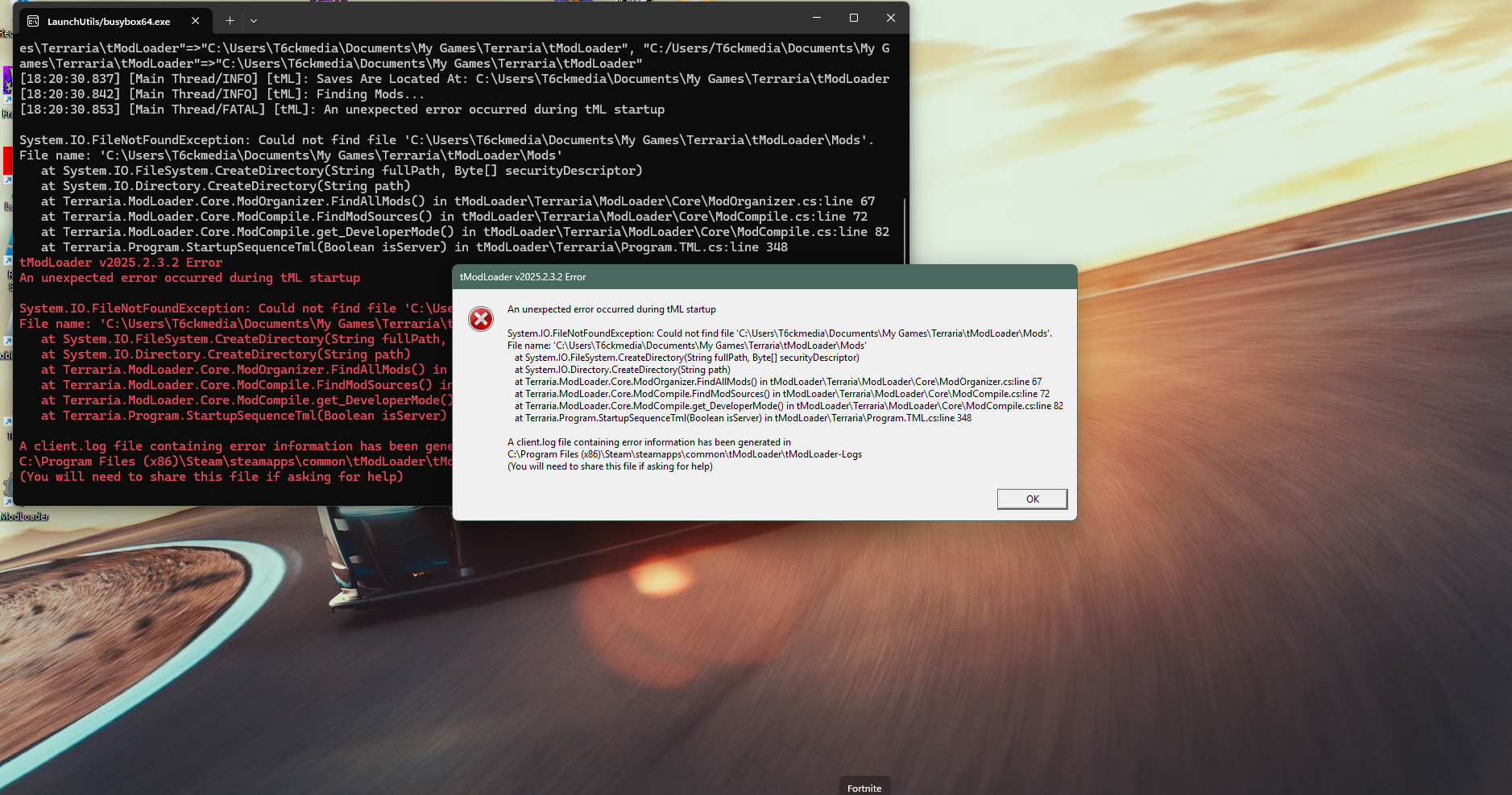
Task: Click the dialog's 'Program.TML.cs:line 348' stack line
Action: coord(744,418)
